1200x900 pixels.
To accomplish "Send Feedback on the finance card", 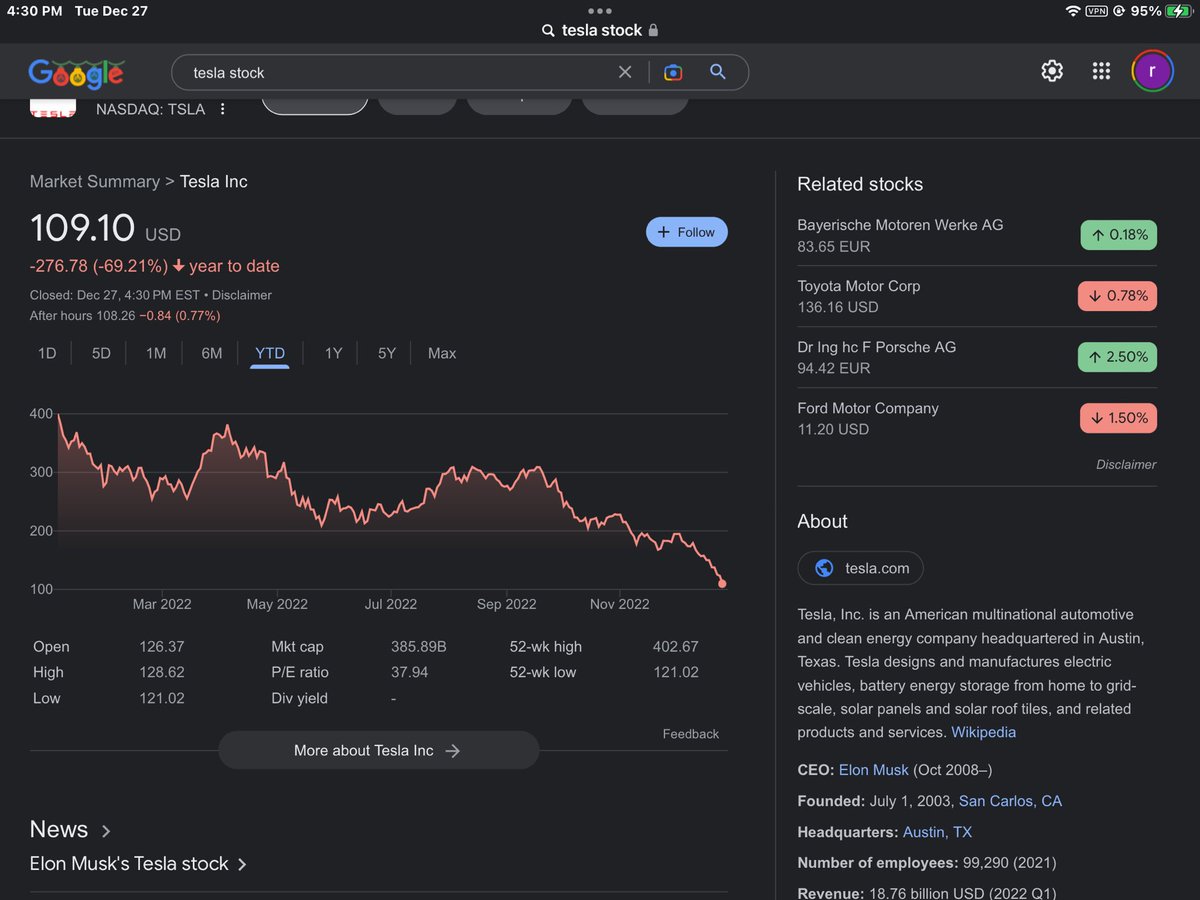I will pyautogui.click(x=690, y=734).
